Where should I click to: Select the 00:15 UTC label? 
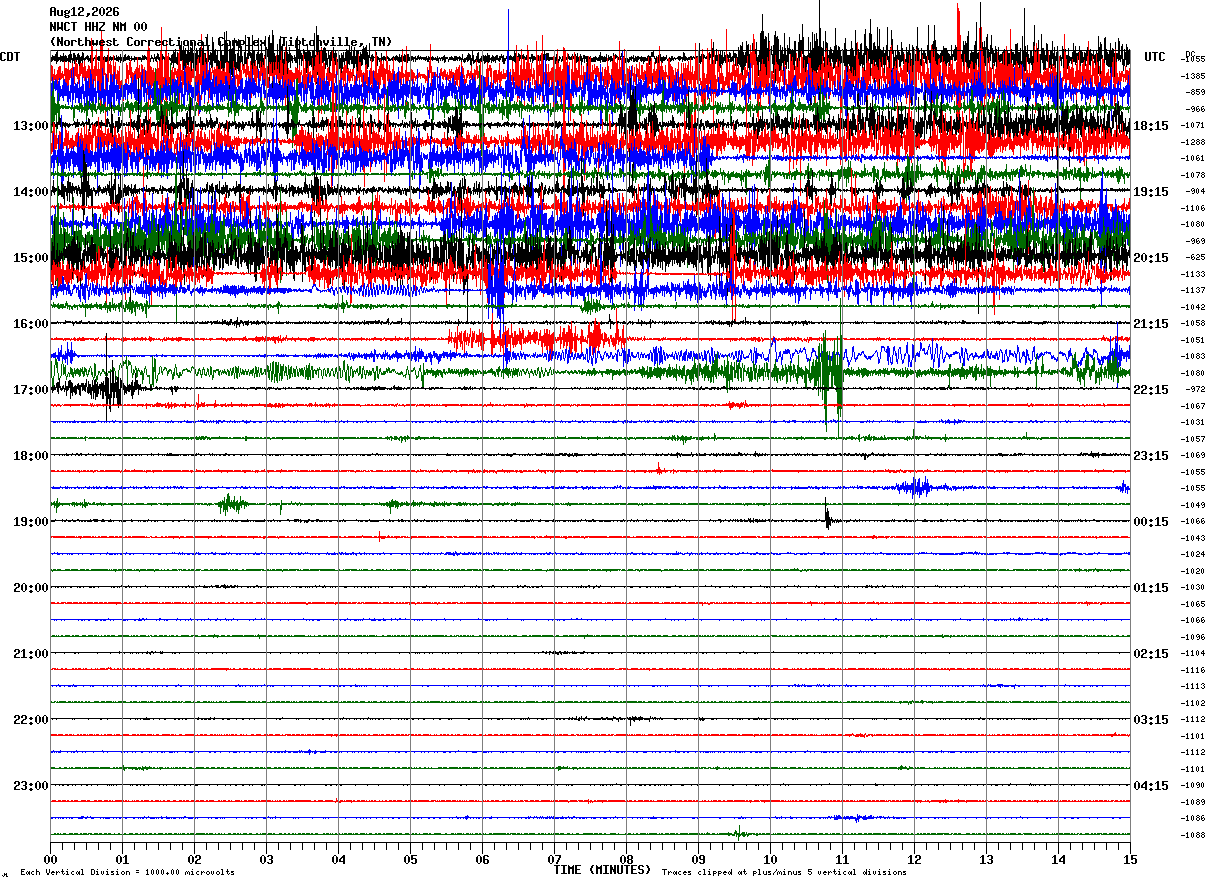click(x=1150, y=522)
